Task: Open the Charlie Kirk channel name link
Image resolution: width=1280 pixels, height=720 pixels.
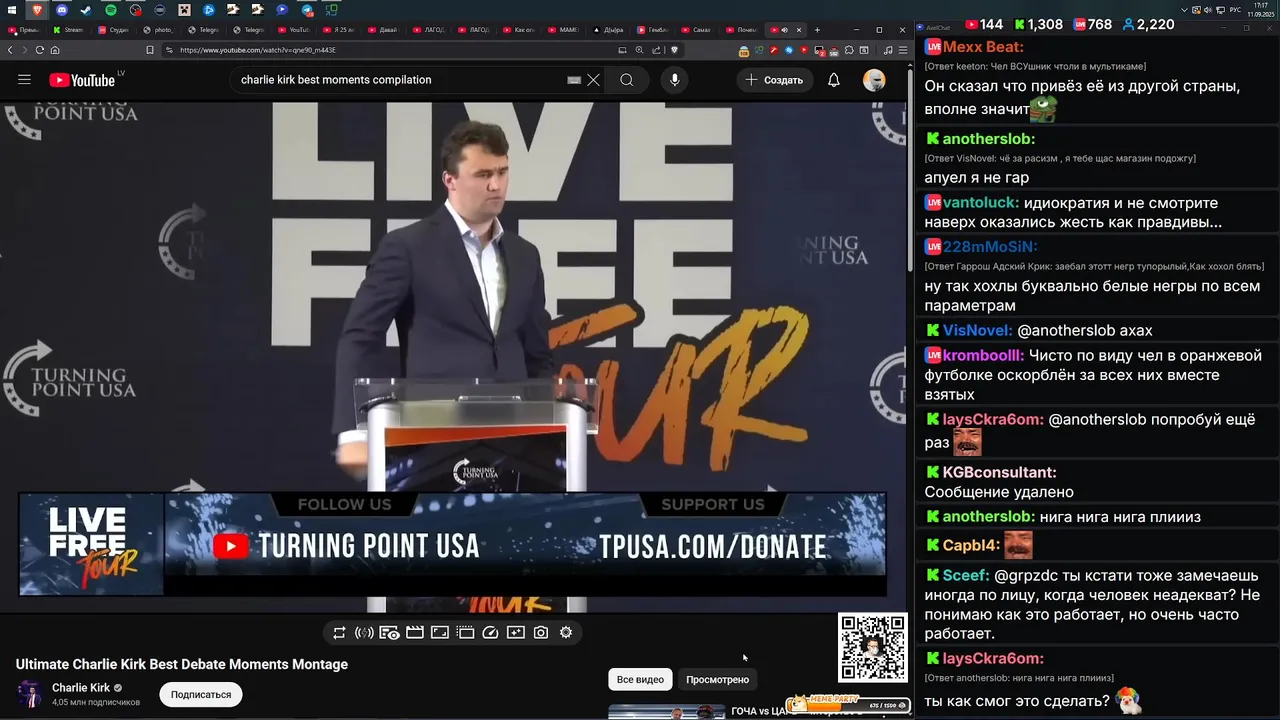Action: pos(81,688)
